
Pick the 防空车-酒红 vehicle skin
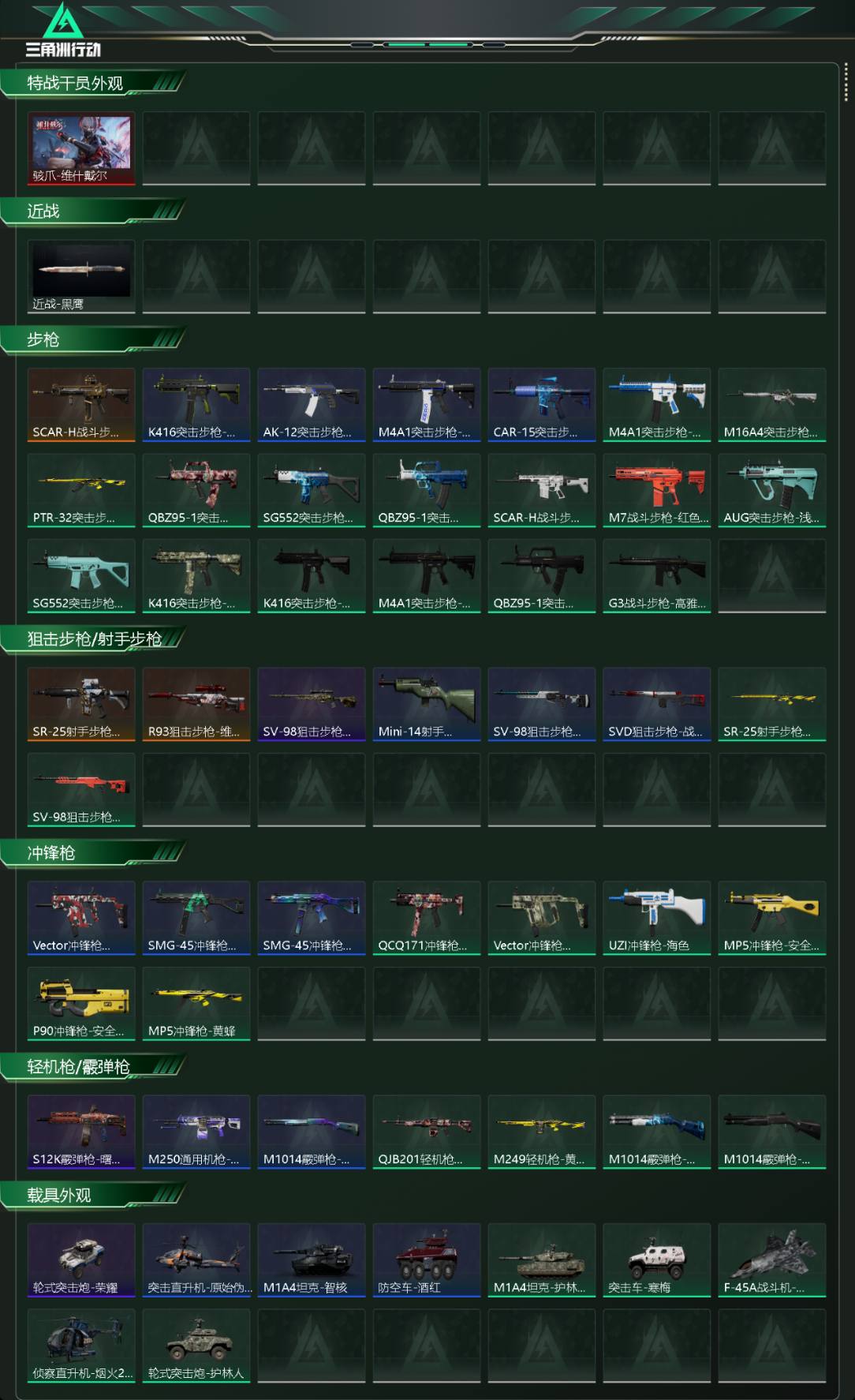[427, 1260]
